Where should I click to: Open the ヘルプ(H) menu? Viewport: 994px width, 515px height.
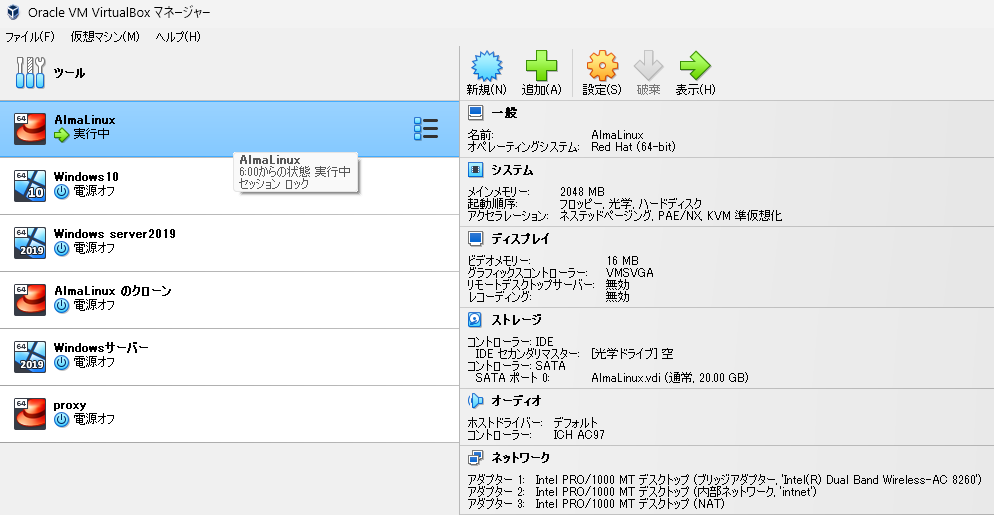[178, 37]
